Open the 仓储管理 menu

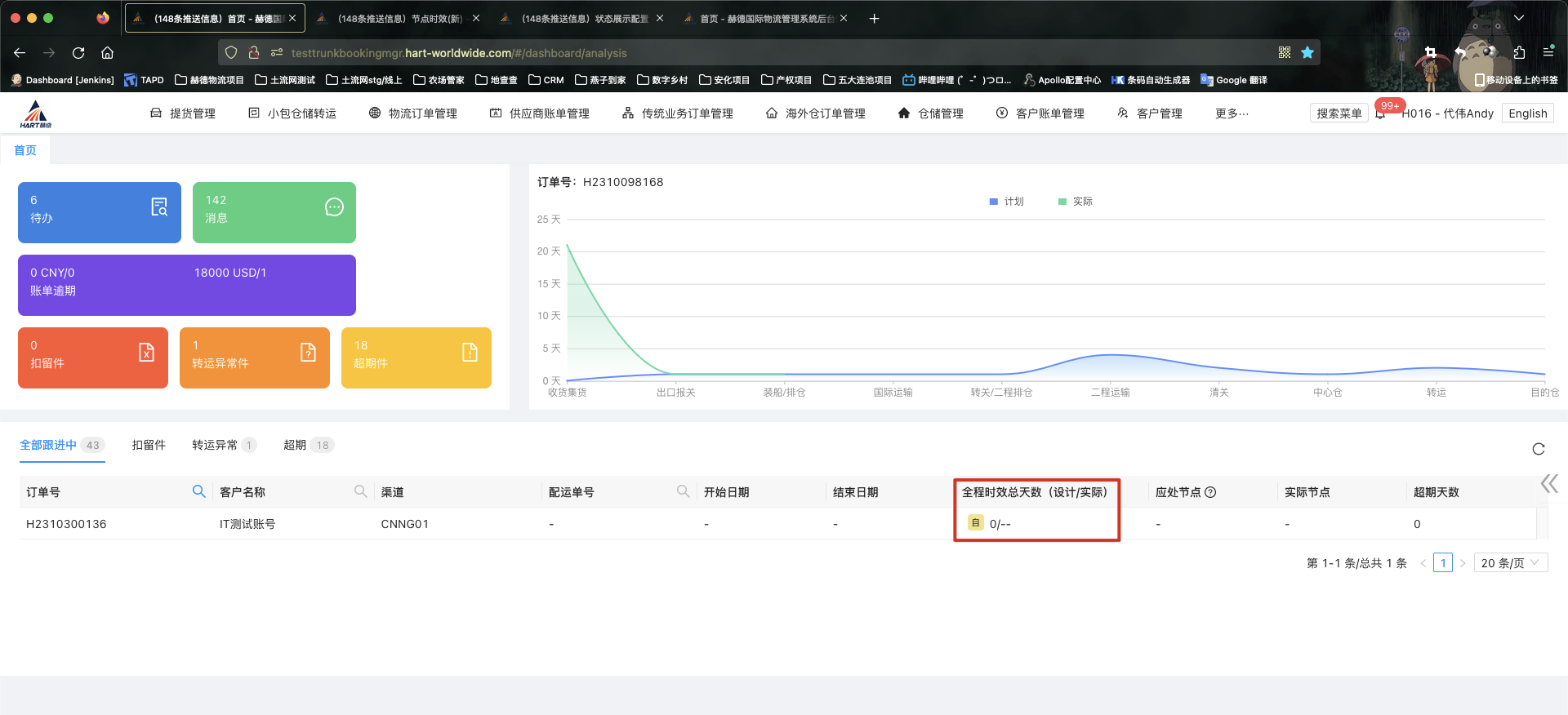point(931,113)
